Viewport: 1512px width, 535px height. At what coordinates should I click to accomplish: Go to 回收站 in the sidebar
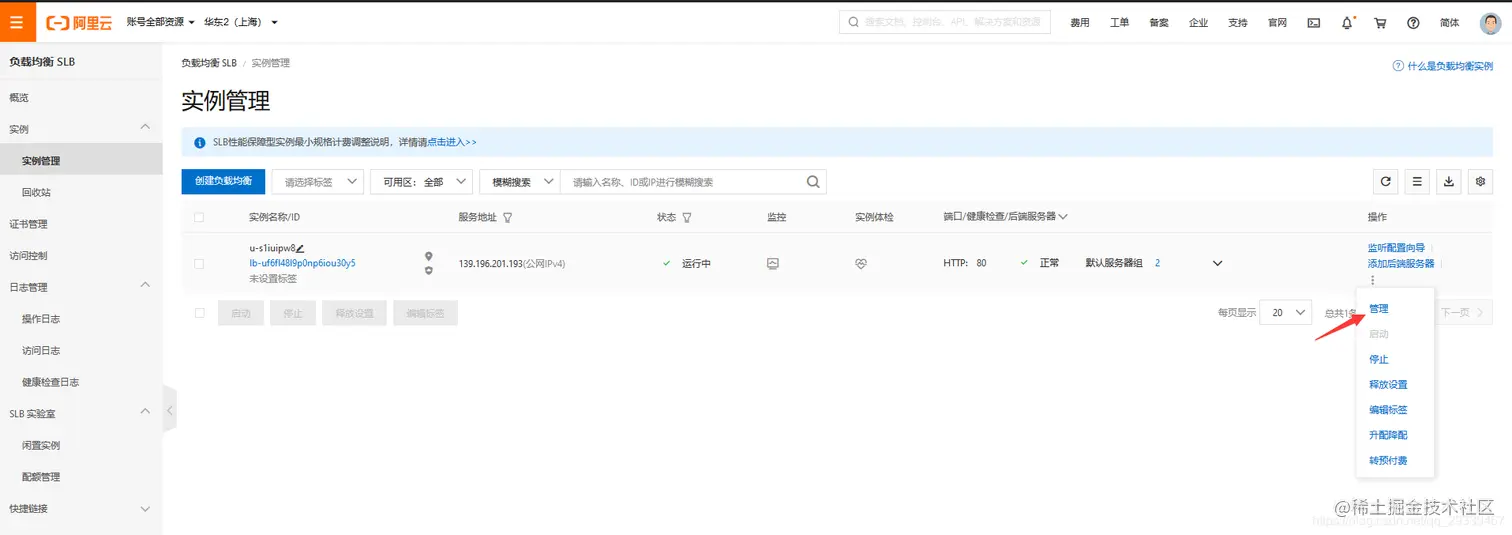36,192
